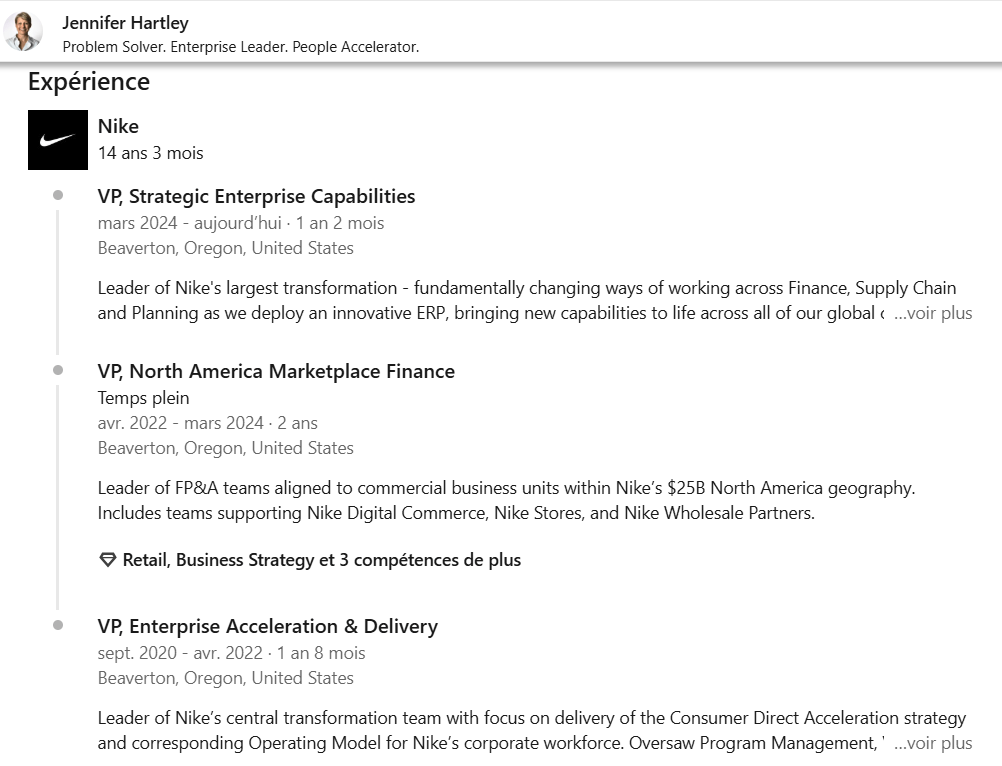Click the '14 ans 3 mois' tenure text

(150, 153)
